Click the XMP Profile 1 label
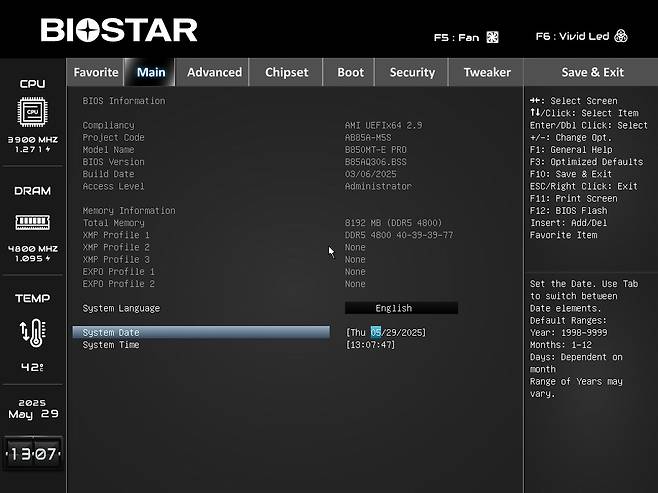658x493 pixels. tap(116, 235)
